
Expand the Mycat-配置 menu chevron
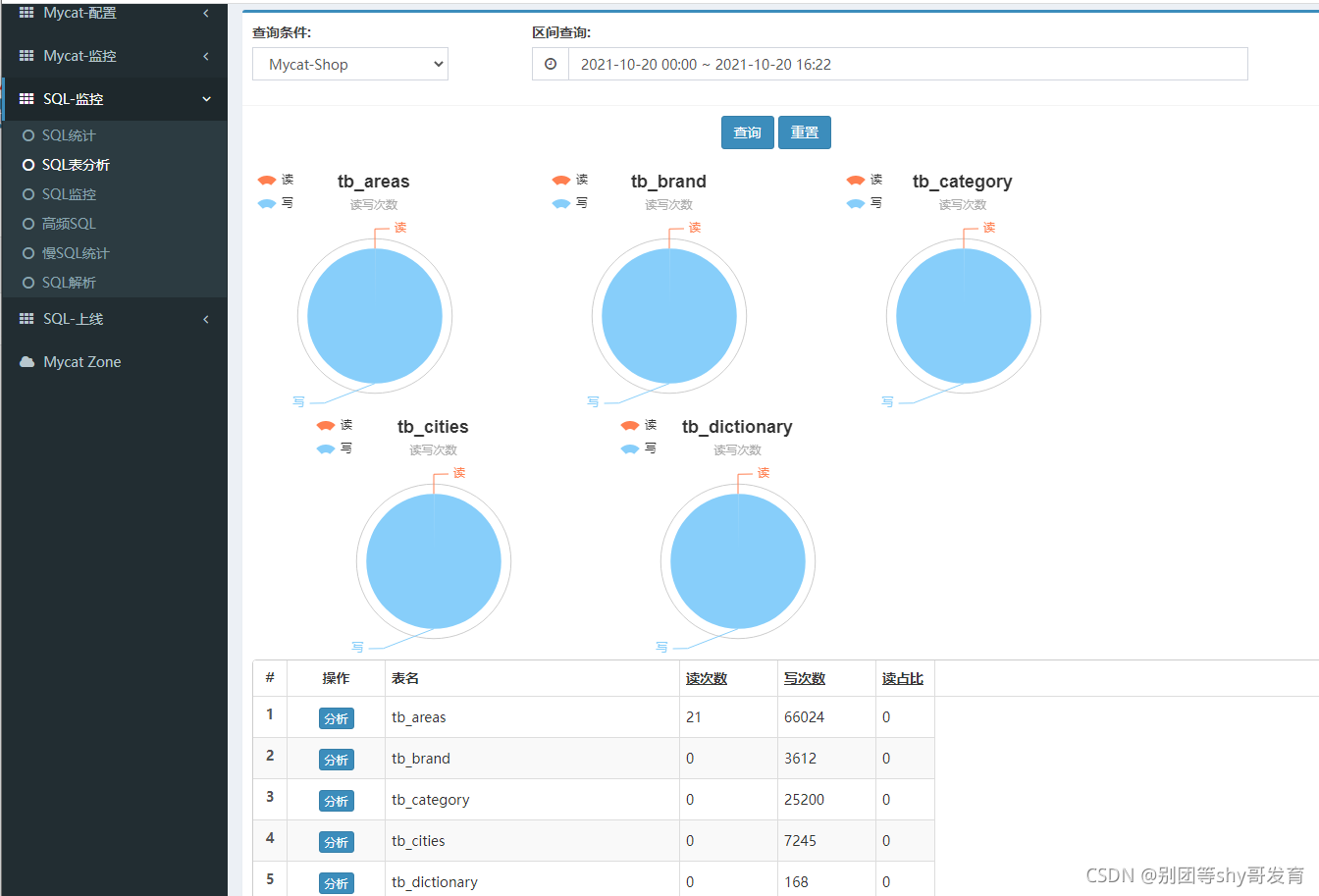click(206, 13)
